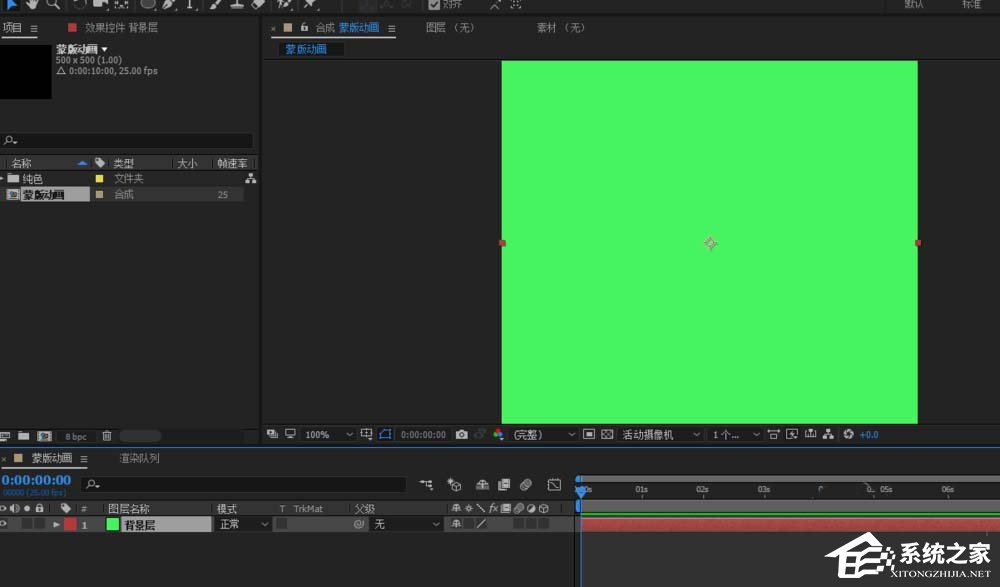1000x587 pixels.
Task: Open the 100% magnification dropdown
Action: coord(329,435)
